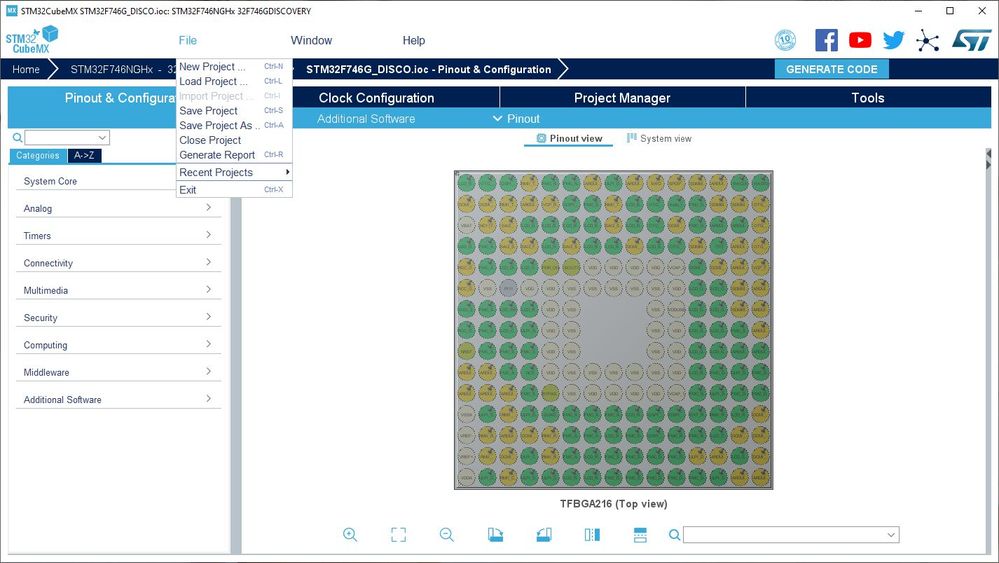
Task: Open the category search dropdown
Action: (x=102, y=138)
